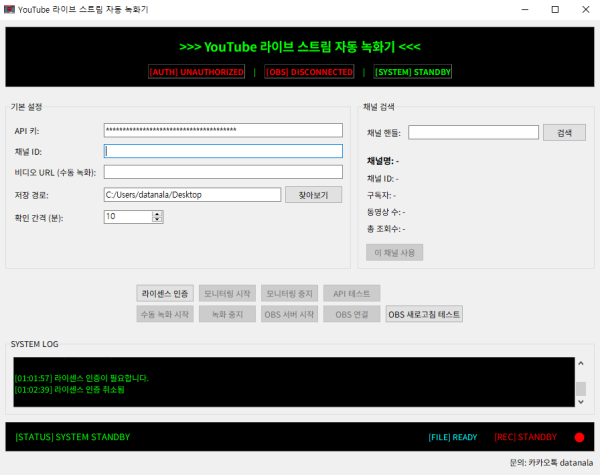Click the OBS 새로고침 테스트 button

tap(424, 314)
